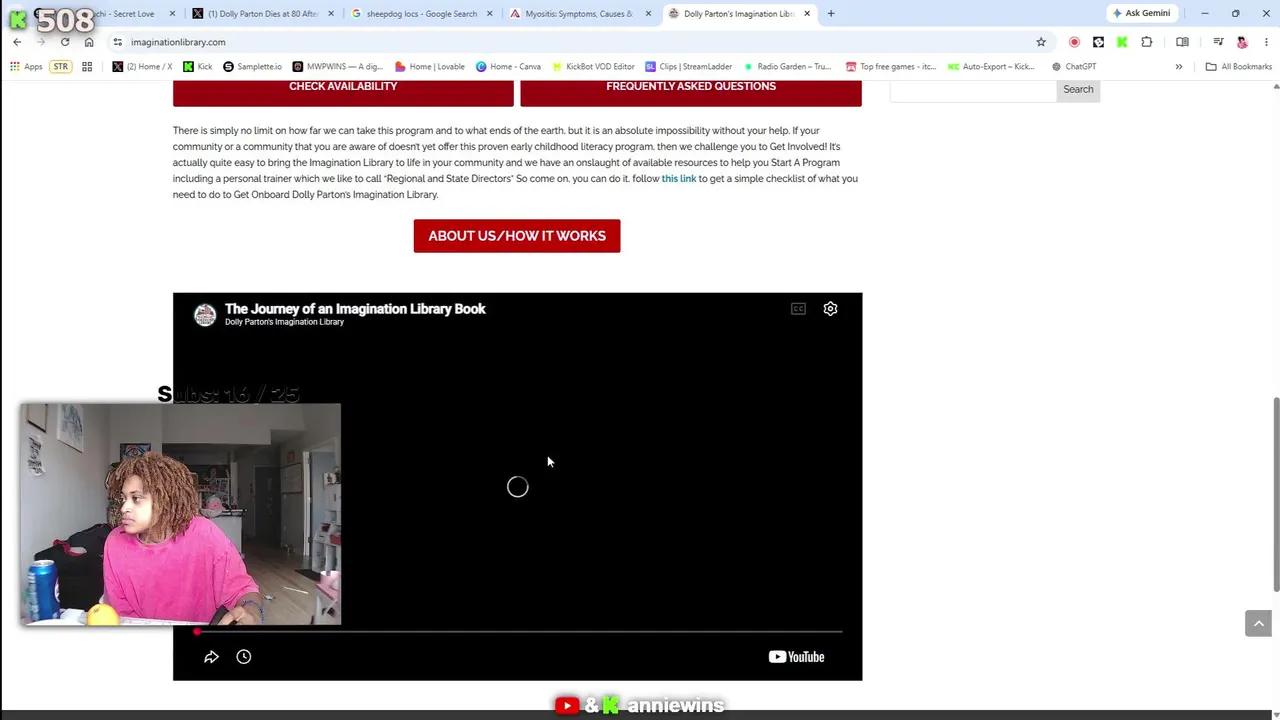The height and width of the screenshot is (720, 1280).
Task: Open the Chrome profile avatar
Action: click(1242, 42)
